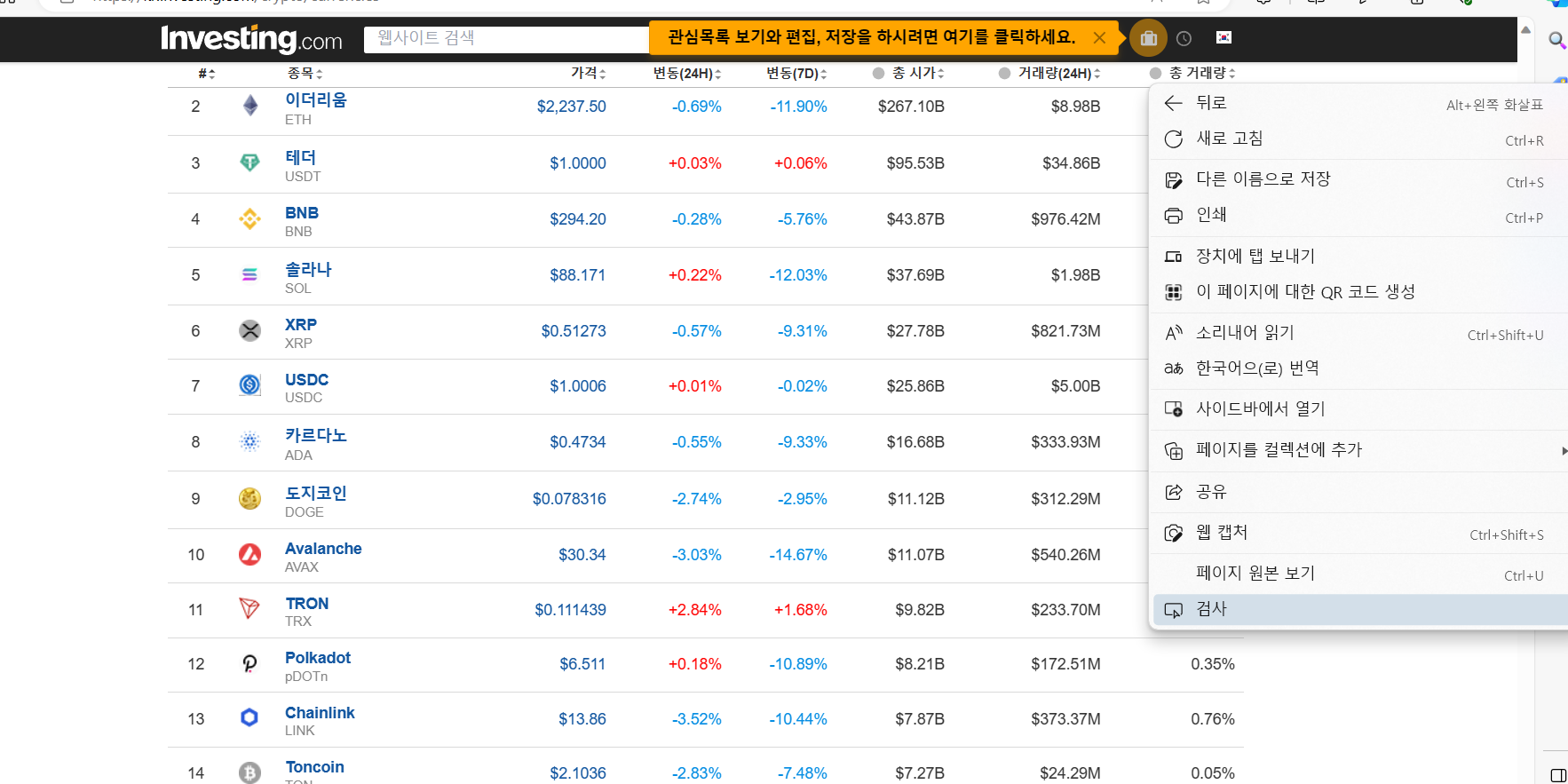1568x784 pixels.
Task: Open the portfolio briefcase icon
Action: point(1148,38)
